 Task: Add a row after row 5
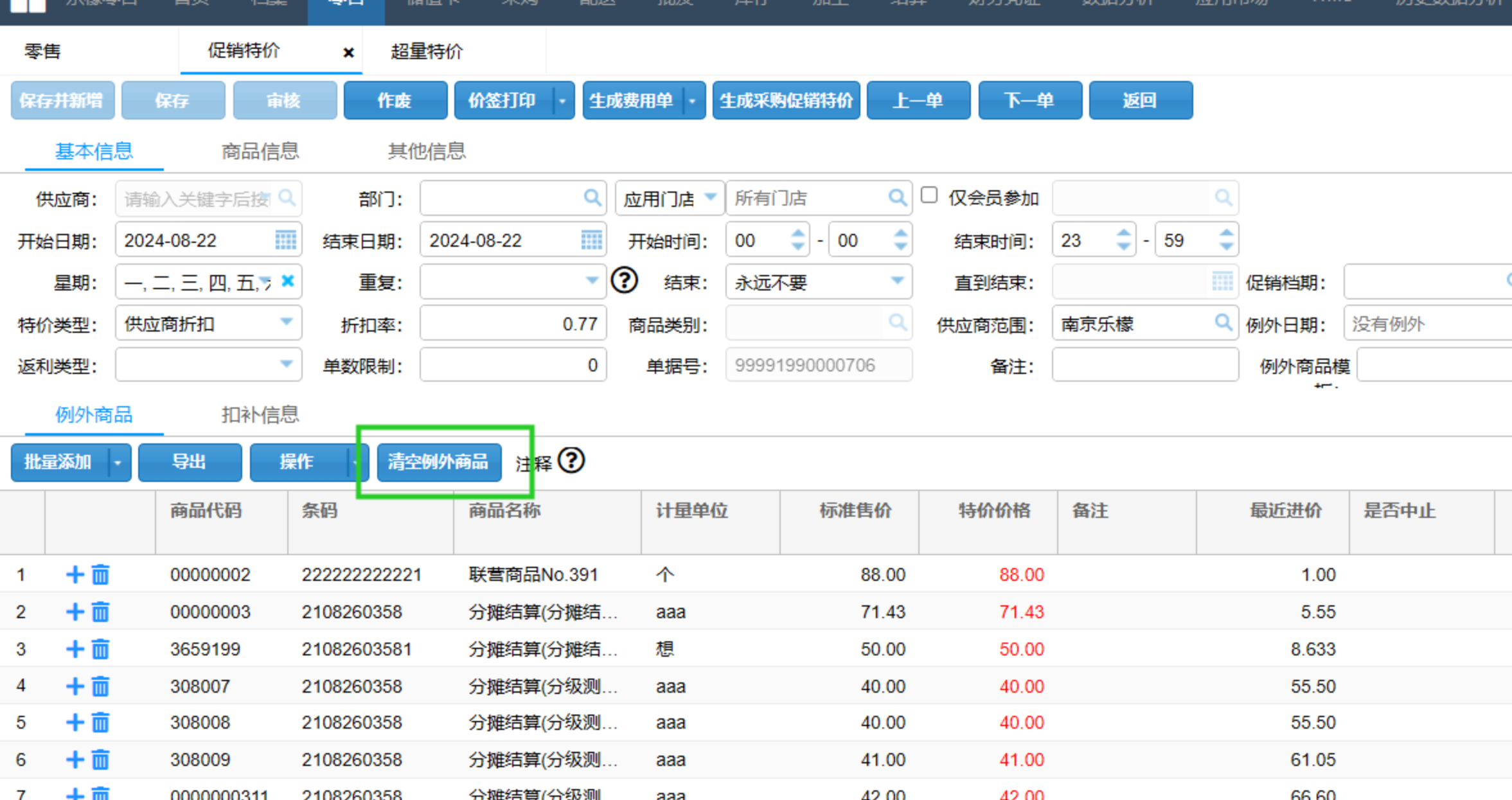pyautogui.click(x=75, y=722)
